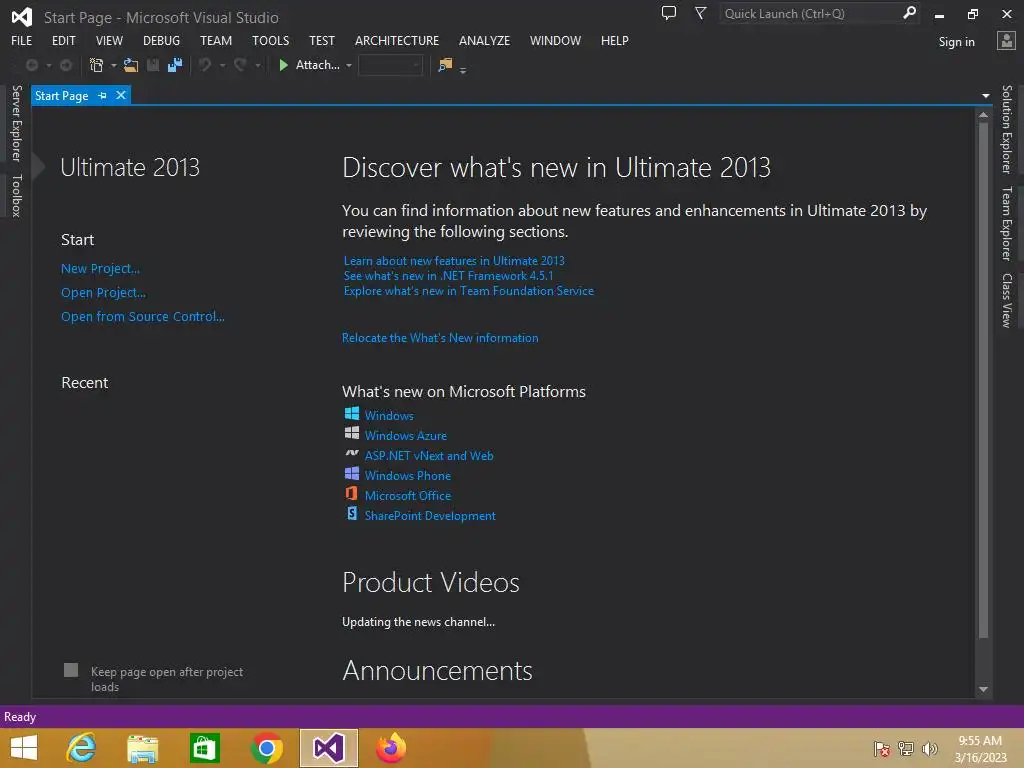Pin the Start Page tab
Viewport: 1024px width, 768px height.
[x=103, y=96]
